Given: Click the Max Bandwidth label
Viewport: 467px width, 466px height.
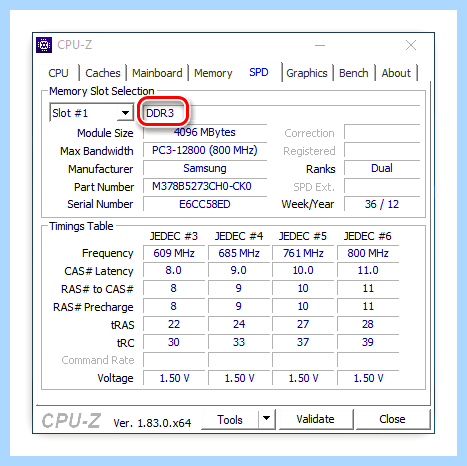Looking at the screenshot, I should click(97, 151).
